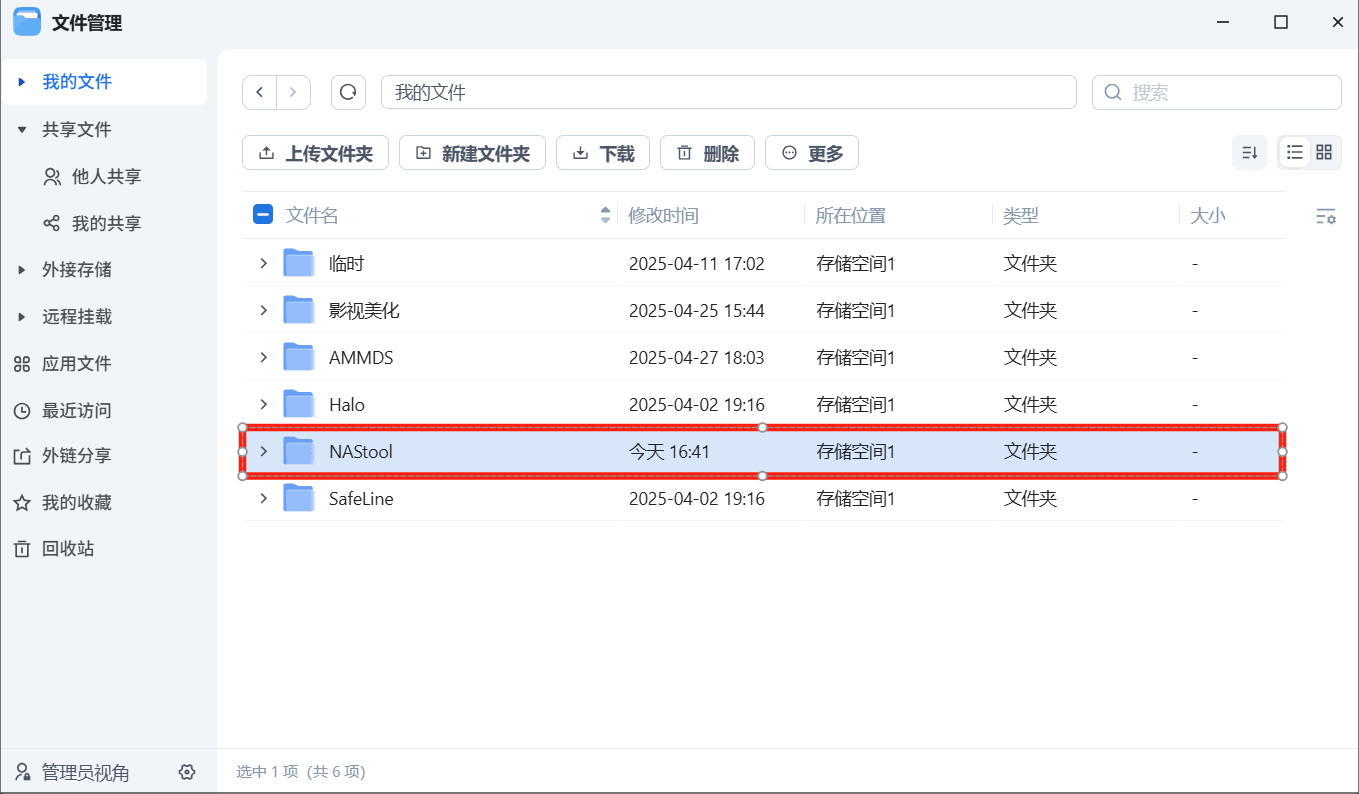Go back with the left arrow button

point(260,92)
